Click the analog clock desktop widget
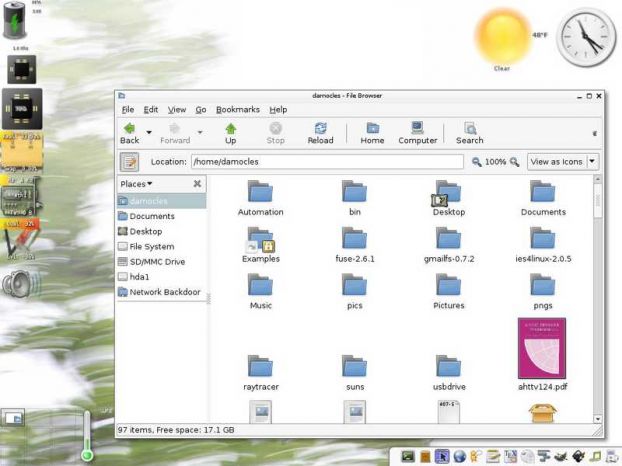 tap(586, 37)
